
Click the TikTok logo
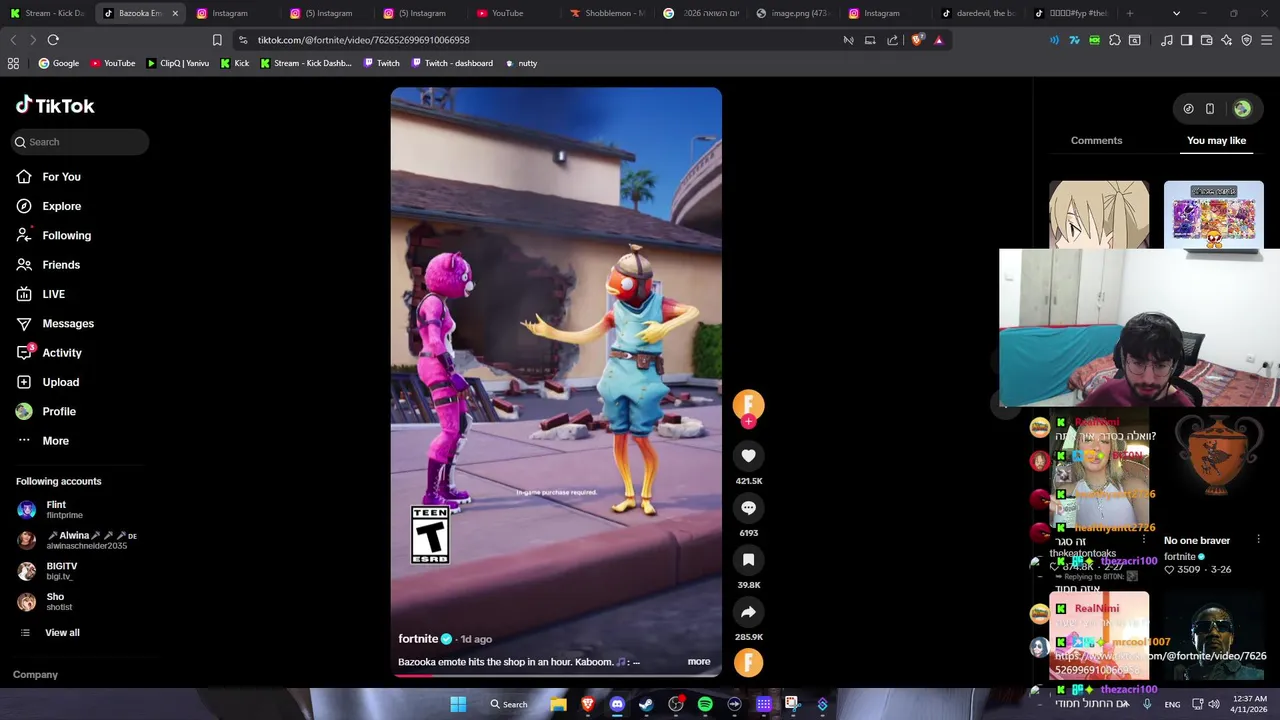(55, 105)
